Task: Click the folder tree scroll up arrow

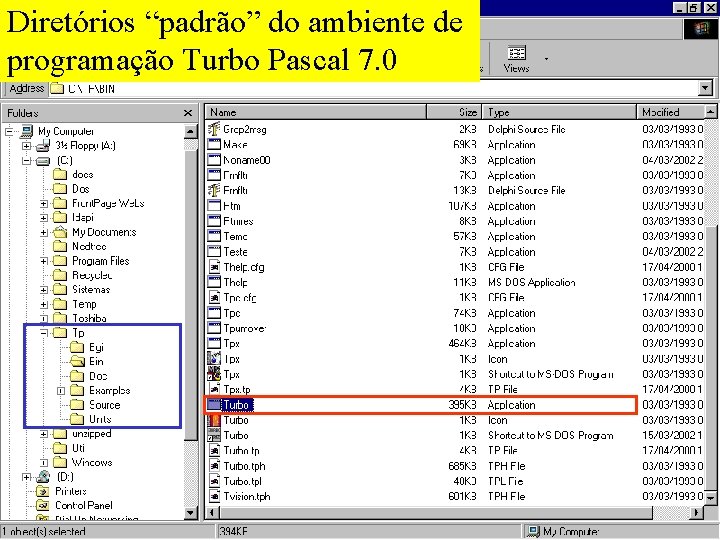Action: click(191, 131)
